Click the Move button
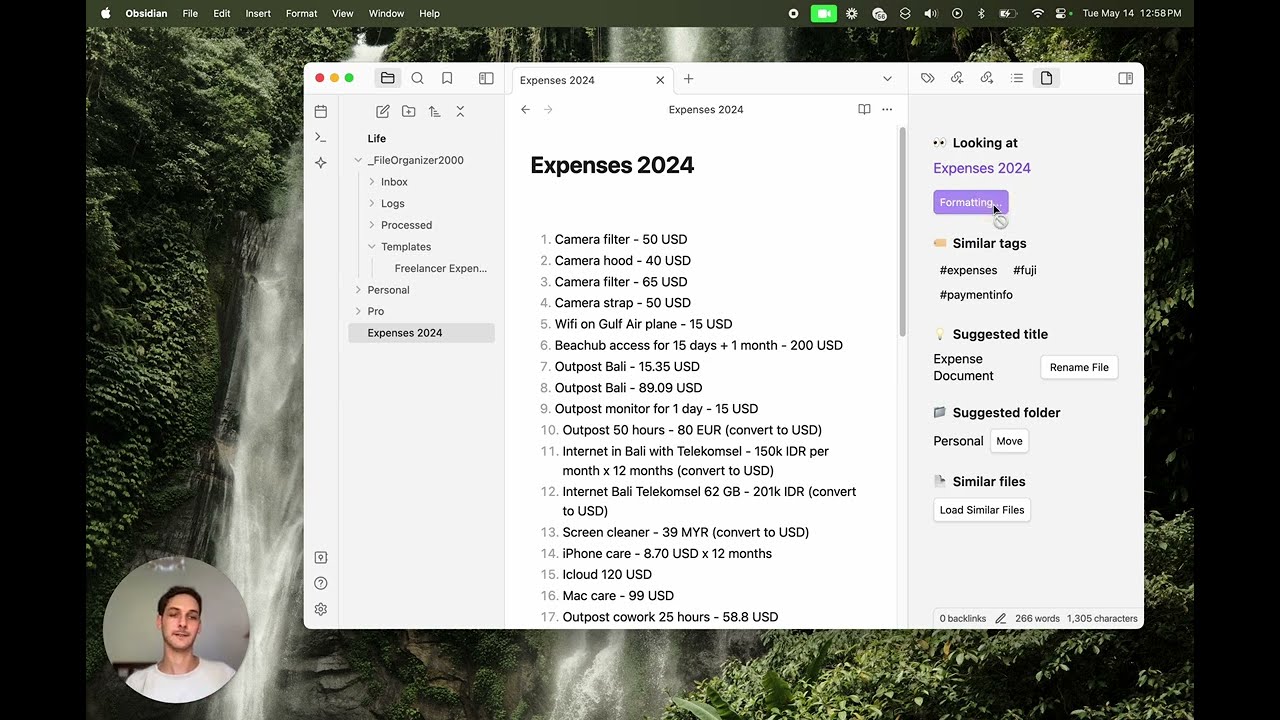 [1009, 441]
